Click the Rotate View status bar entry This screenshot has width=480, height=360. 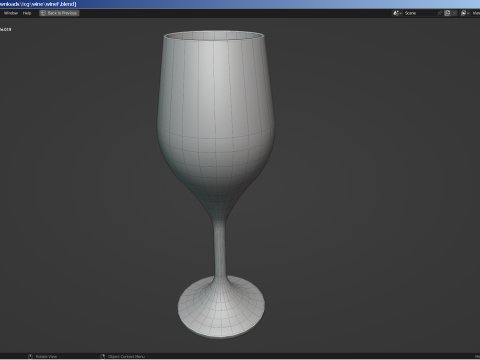click(x=43, y=356)
